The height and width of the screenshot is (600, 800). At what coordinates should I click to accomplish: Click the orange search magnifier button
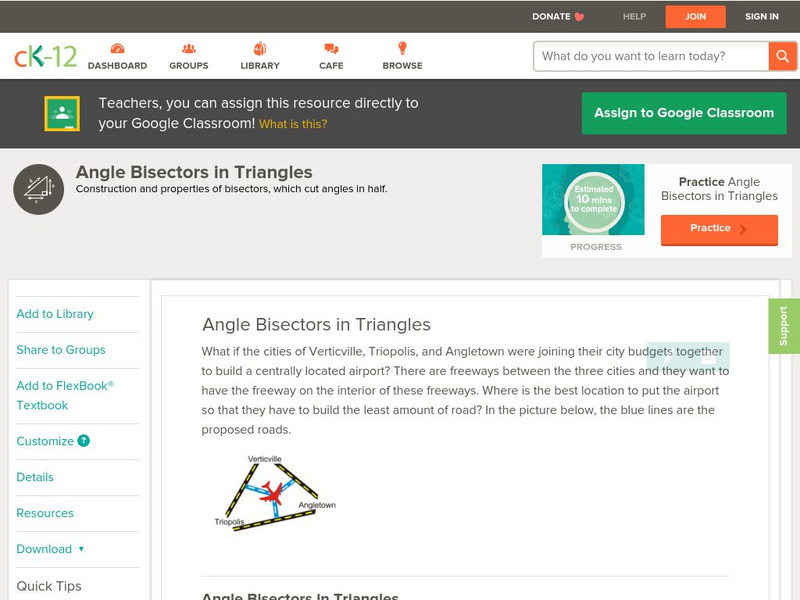[x=782, y=56]
